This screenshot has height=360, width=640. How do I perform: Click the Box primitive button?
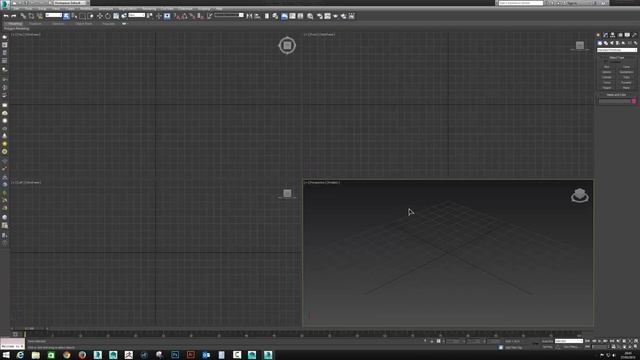point(607,67)
